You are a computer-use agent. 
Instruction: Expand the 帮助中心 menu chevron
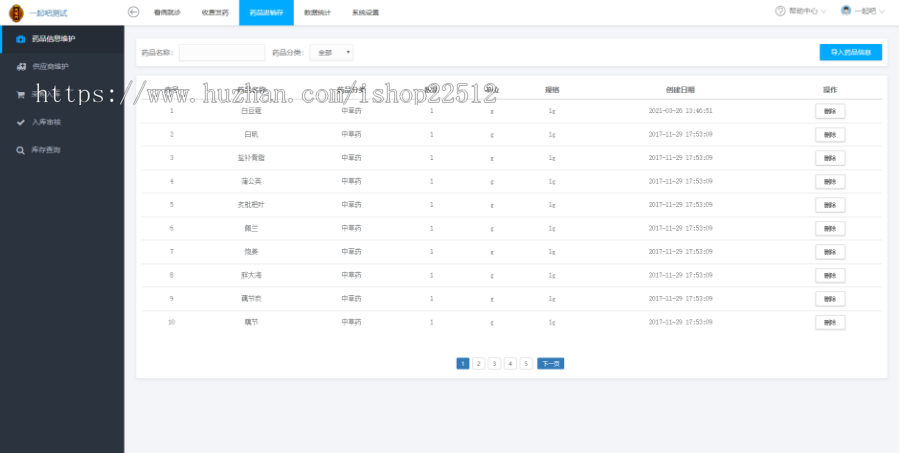[x=823, y=12]
